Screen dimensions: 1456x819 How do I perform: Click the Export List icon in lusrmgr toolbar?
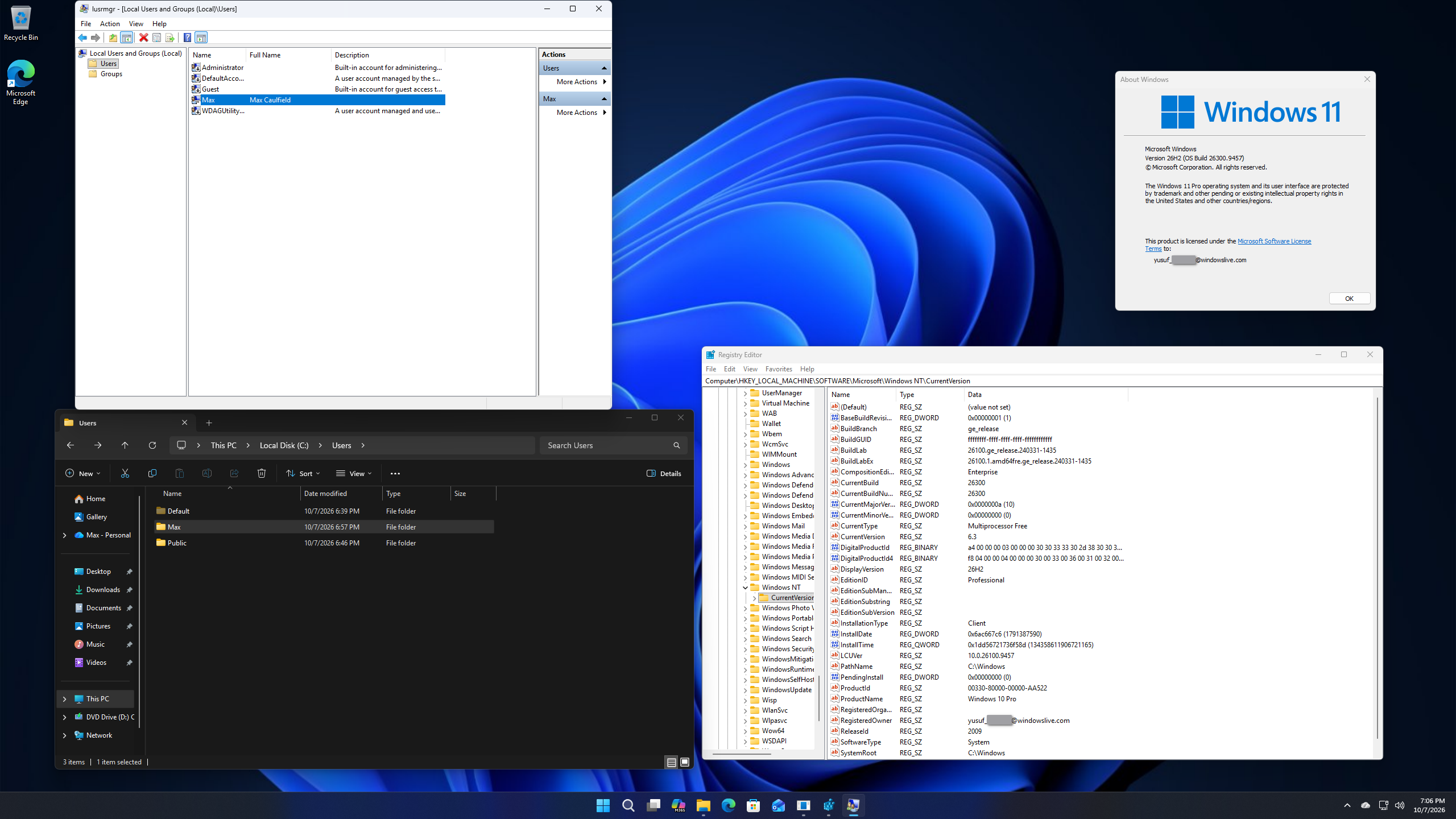click(x=169, y=38)
